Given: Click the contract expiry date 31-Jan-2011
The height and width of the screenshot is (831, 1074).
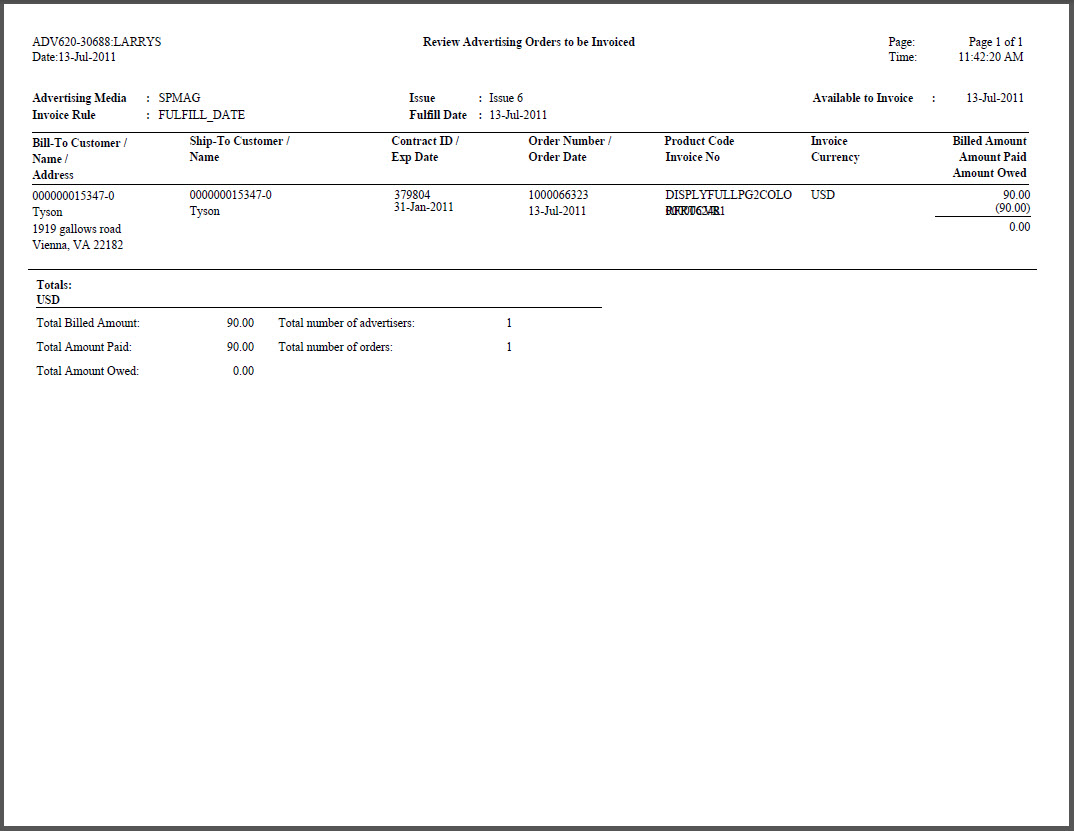Looking at the screenshot, I should coord(426,208).
